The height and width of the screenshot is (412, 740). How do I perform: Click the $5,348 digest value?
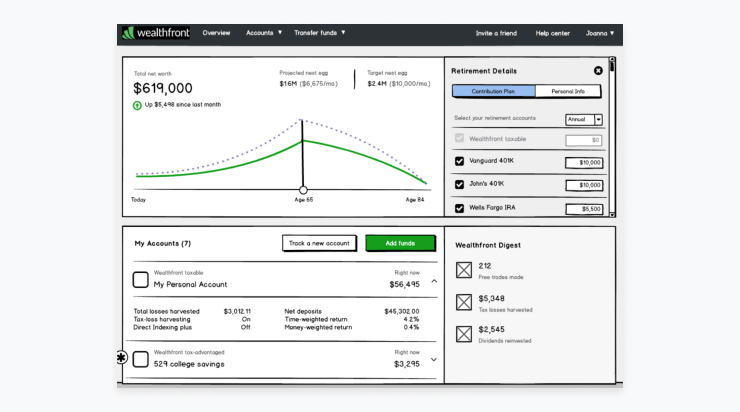pyautogui.click(x=491, y=299)
